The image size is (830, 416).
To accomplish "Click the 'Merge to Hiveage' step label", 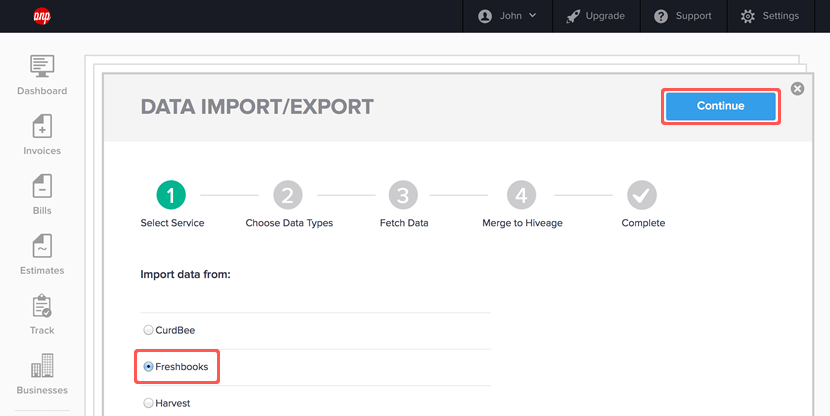I will [522, 223].
